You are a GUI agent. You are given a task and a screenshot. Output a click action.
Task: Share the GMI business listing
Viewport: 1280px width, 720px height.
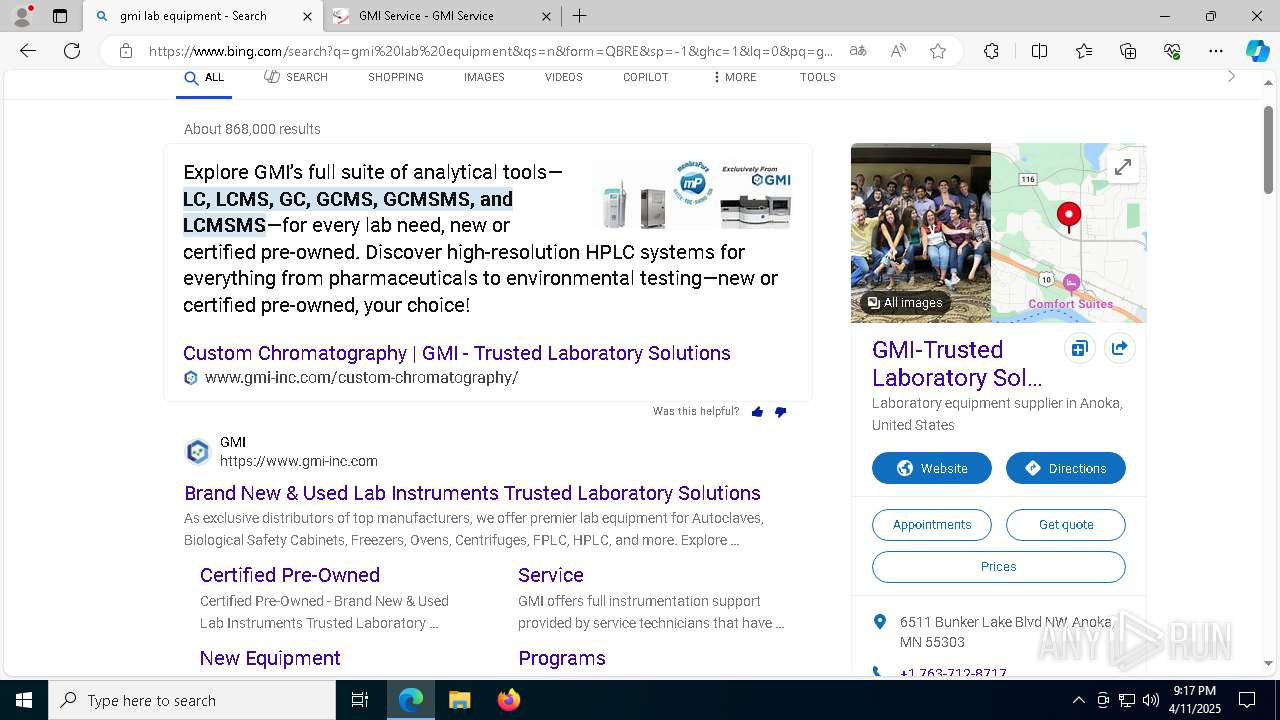tap(1120, 349)
